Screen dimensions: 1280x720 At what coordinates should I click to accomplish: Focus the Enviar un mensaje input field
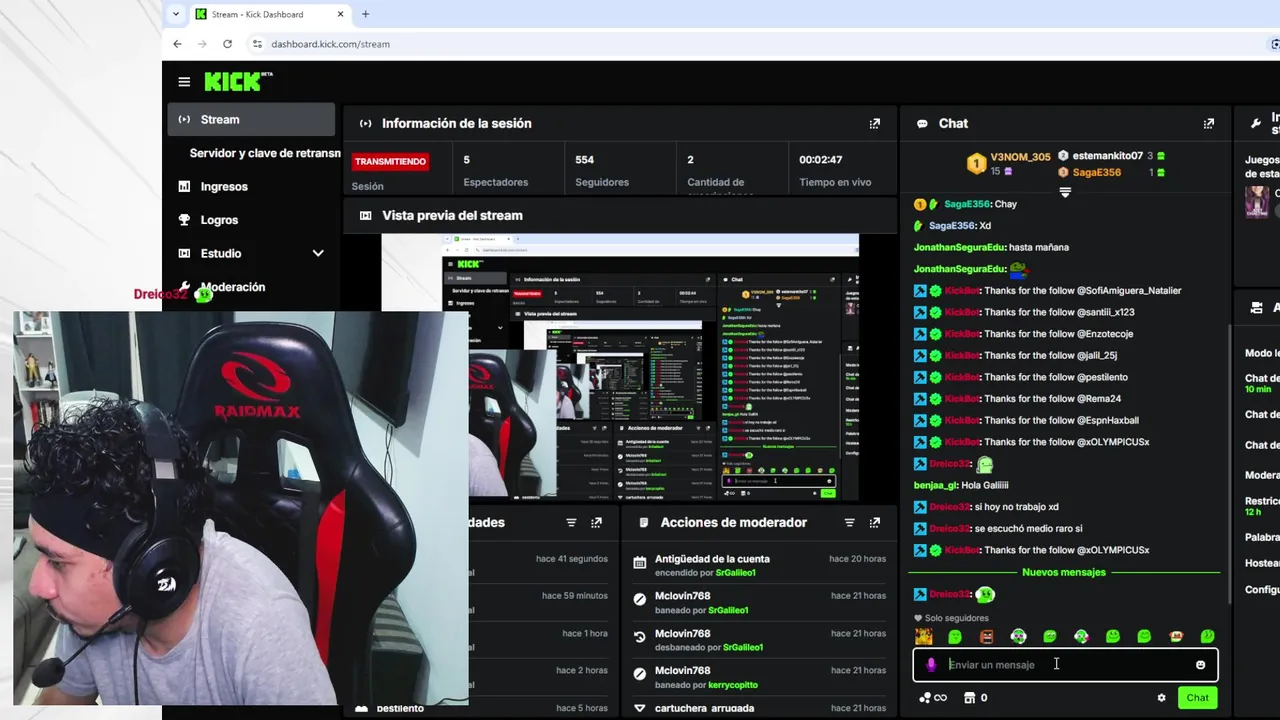click(1066, 665)
